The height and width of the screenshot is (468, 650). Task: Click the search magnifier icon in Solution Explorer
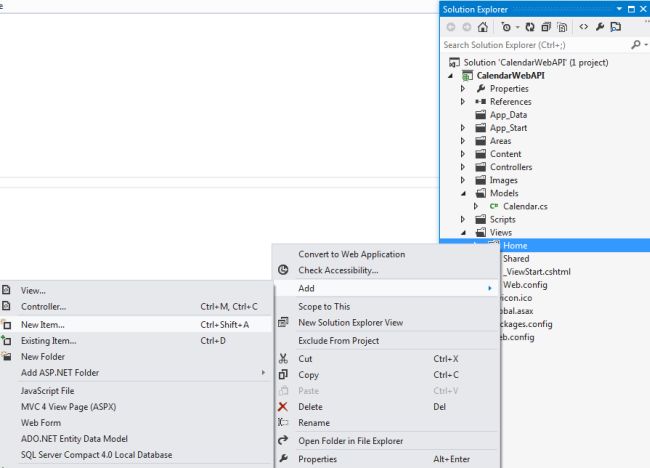[x=635, y=44]
